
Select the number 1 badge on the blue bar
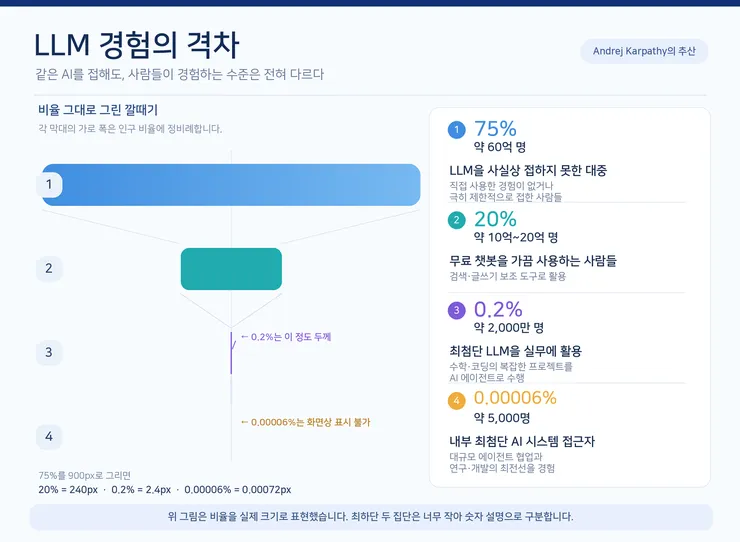(49, 184)
